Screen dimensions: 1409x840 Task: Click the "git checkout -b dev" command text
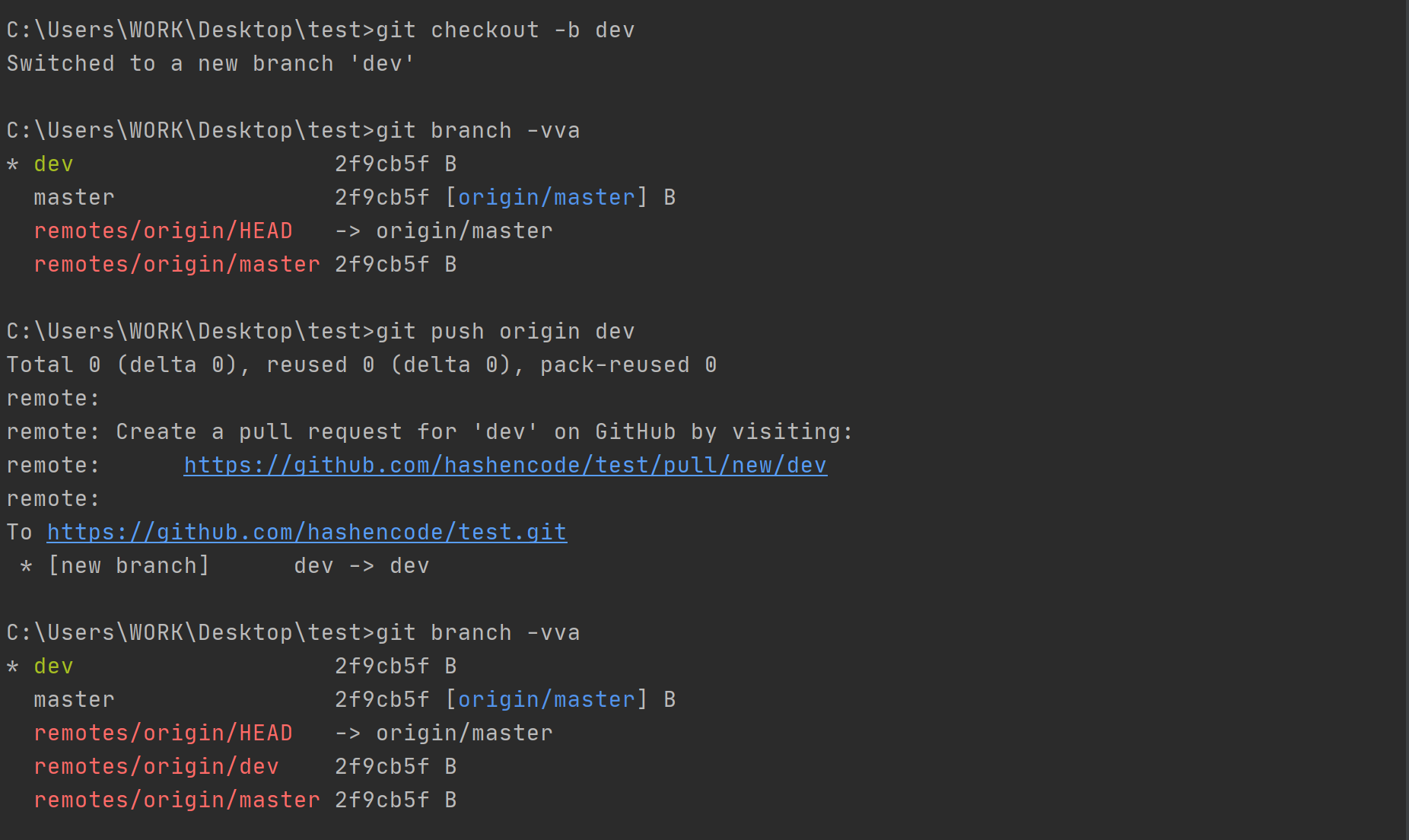505,30
